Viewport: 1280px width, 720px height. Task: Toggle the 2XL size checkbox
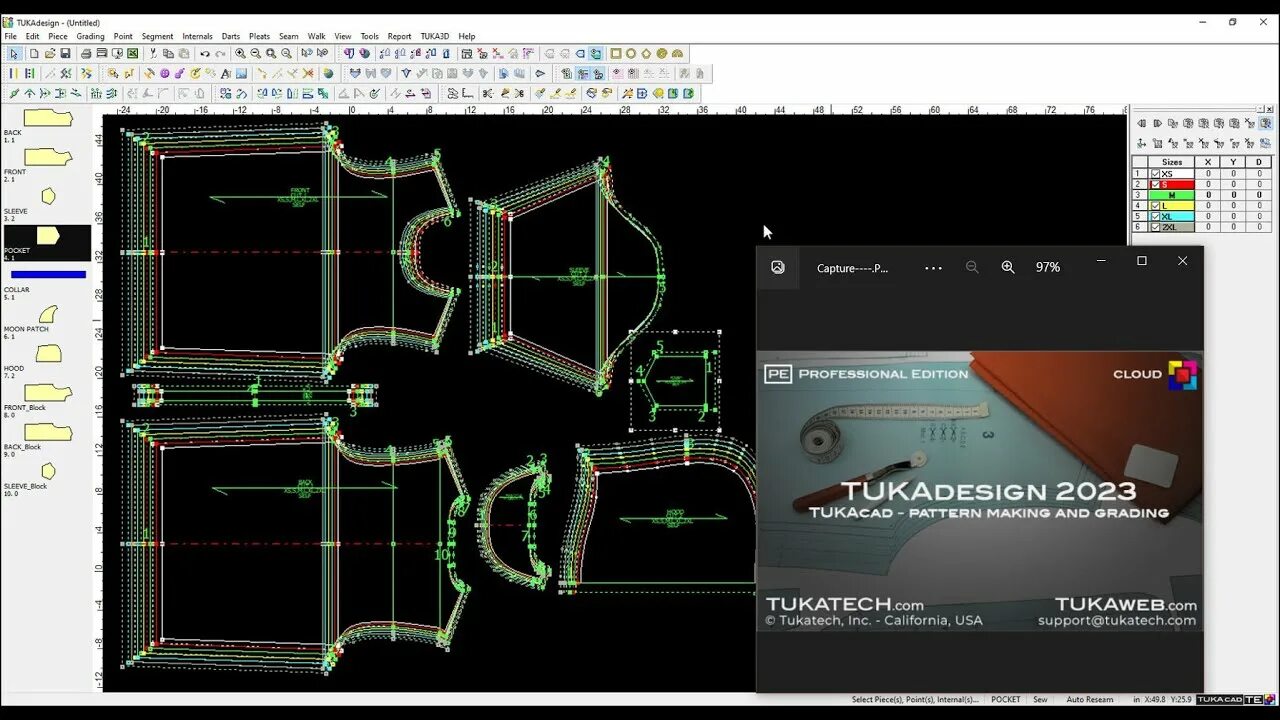(1156, 227)
